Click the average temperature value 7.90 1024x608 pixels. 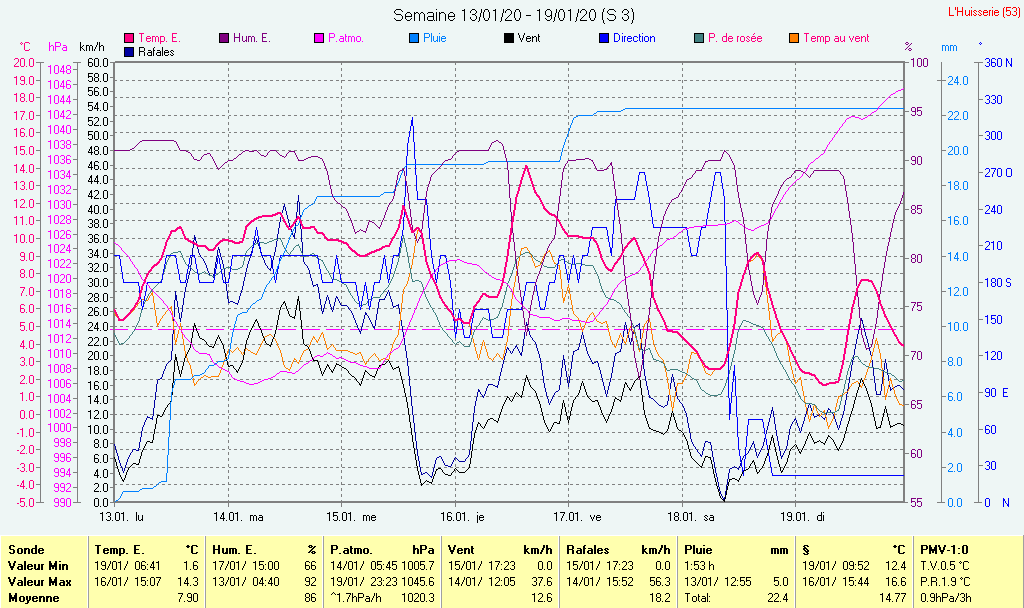pos(188,598)
